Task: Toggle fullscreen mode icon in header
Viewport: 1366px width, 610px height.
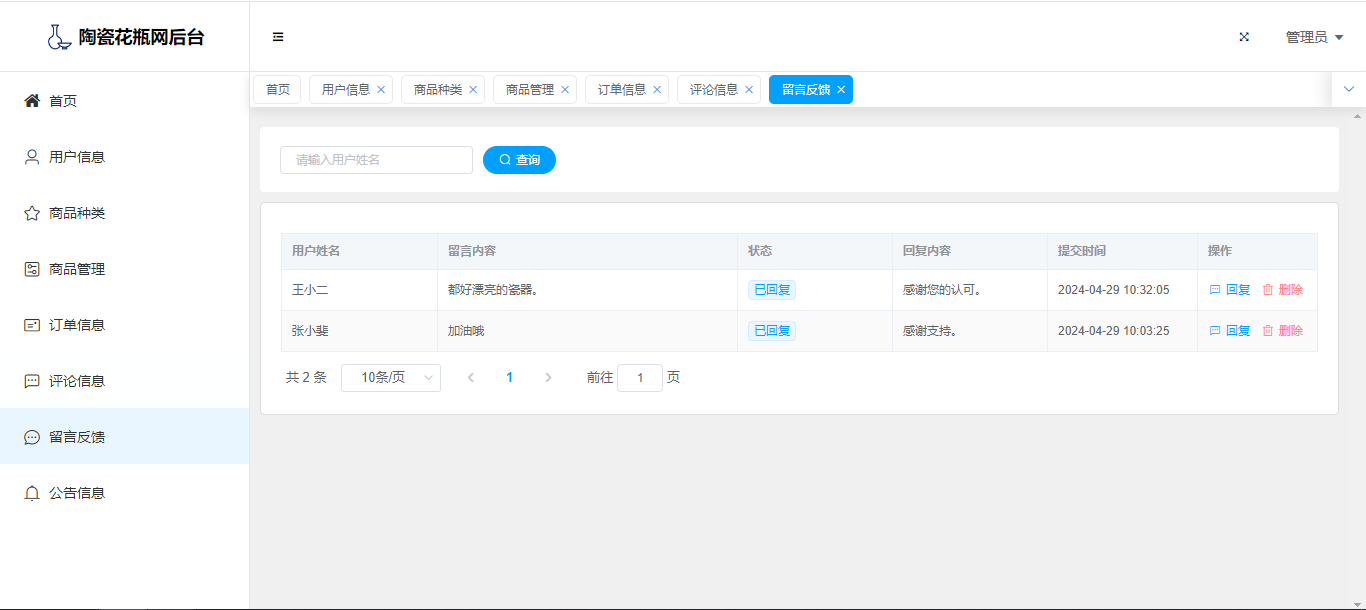Action: pyautogui.click(x=1244, y=37)
